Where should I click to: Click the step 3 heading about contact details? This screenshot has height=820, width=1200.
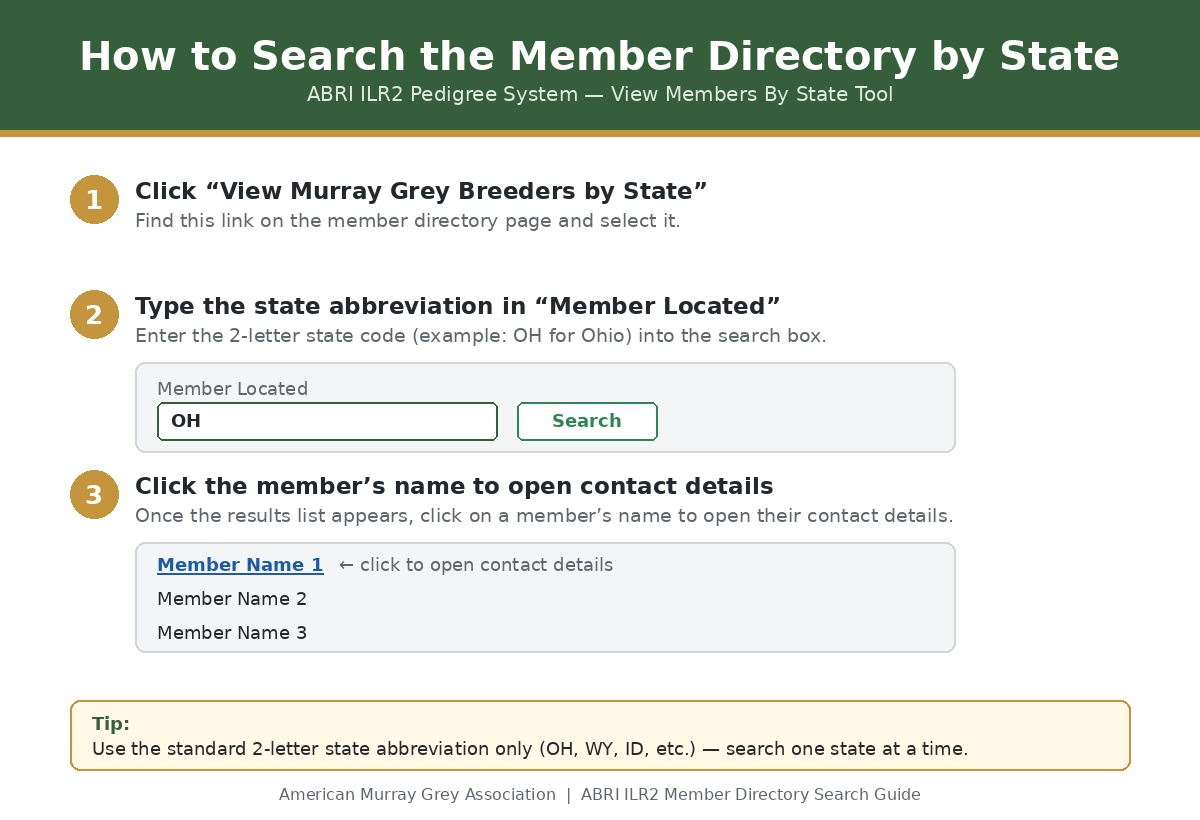454,487
